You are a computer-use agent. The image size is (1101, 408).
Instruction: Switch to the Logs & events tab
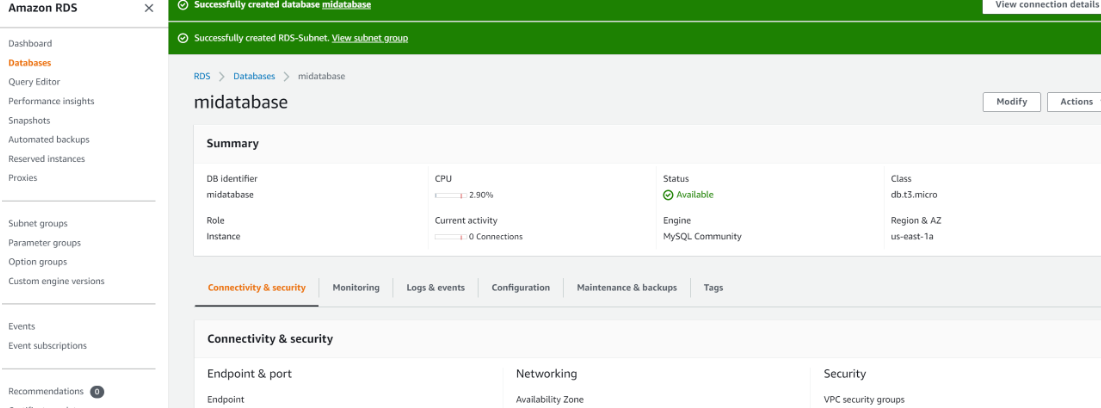(435, 287)
